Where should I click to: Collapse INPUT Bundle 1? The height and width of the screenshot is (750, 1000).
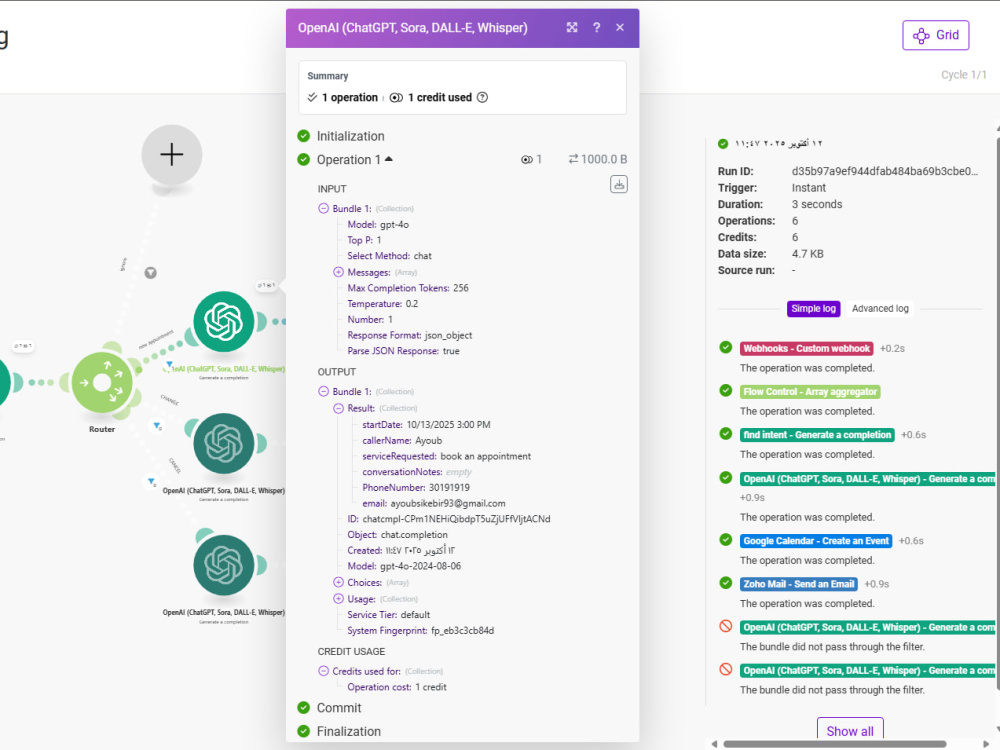coord(323,209)
